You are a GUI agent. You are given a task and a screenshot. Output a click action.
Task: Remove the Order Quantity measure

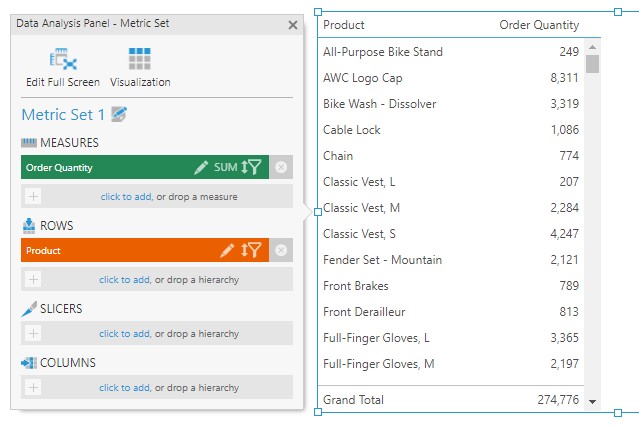(x=281, y=168)
